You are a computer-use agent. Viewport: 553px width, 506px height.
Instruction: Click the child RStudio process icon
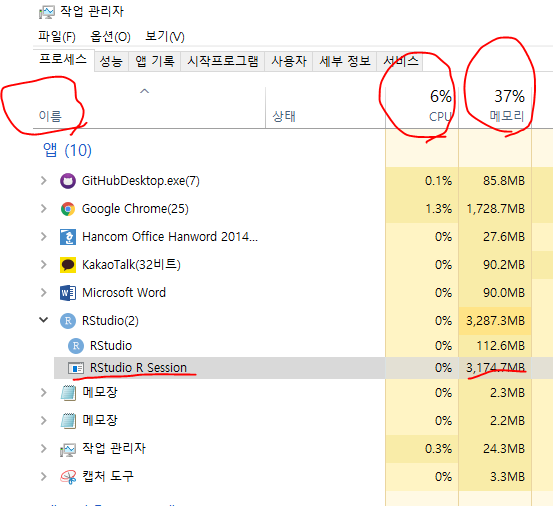pyautogui.click(x=76, y=346)
